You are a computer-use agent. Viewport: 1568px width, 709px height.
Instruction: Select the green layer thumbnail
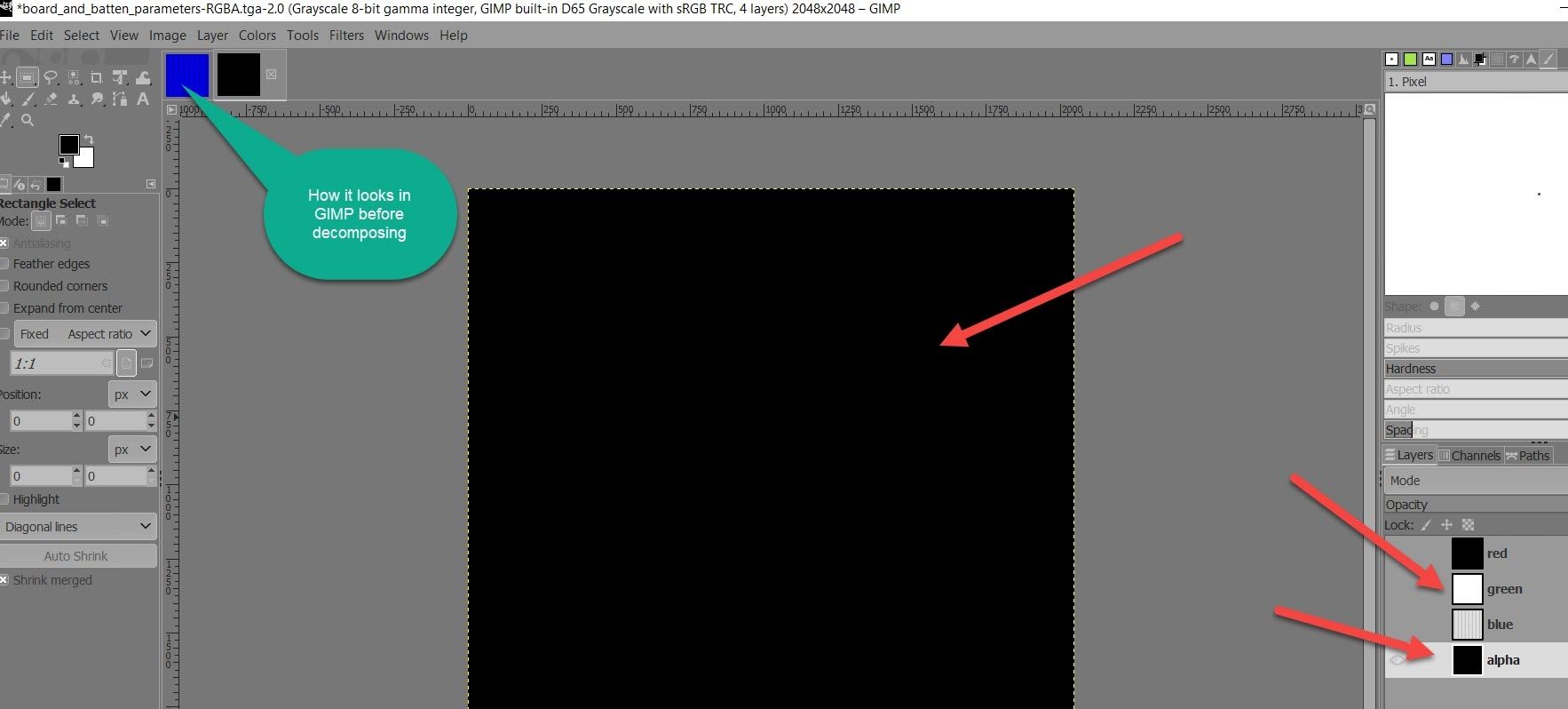click(x=1467, y=589)
